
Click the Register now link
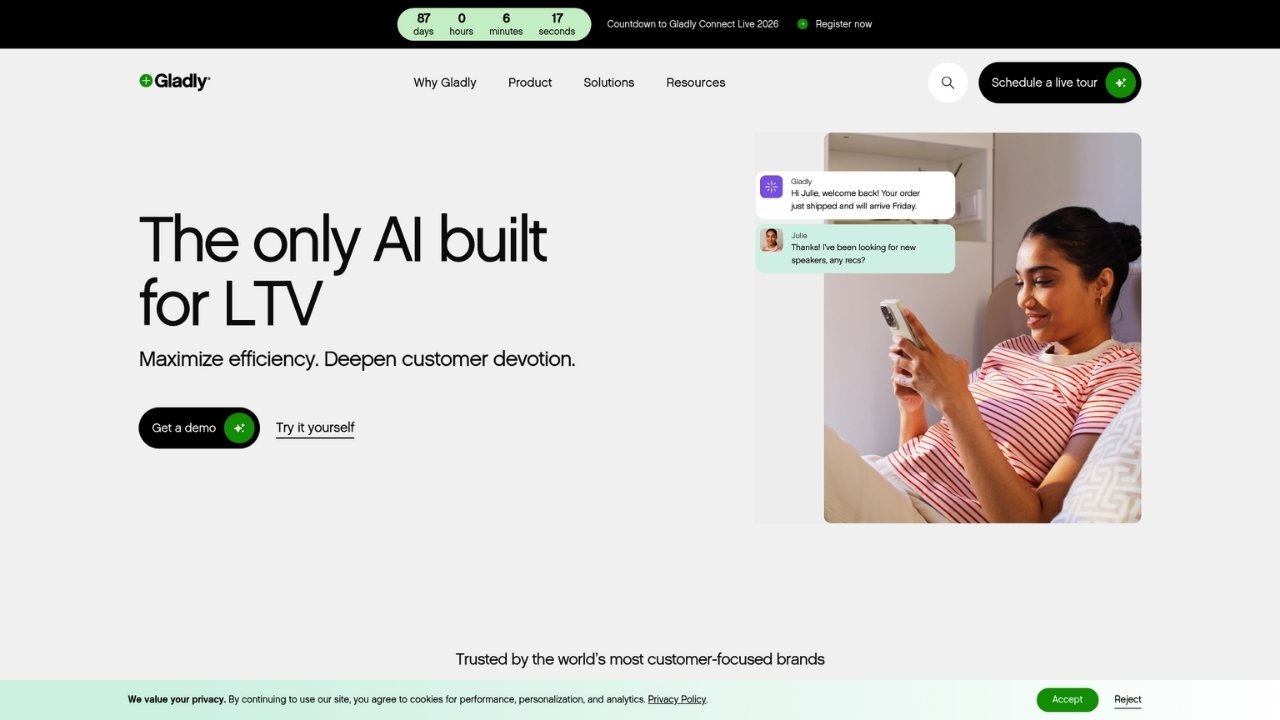(844, 24)
